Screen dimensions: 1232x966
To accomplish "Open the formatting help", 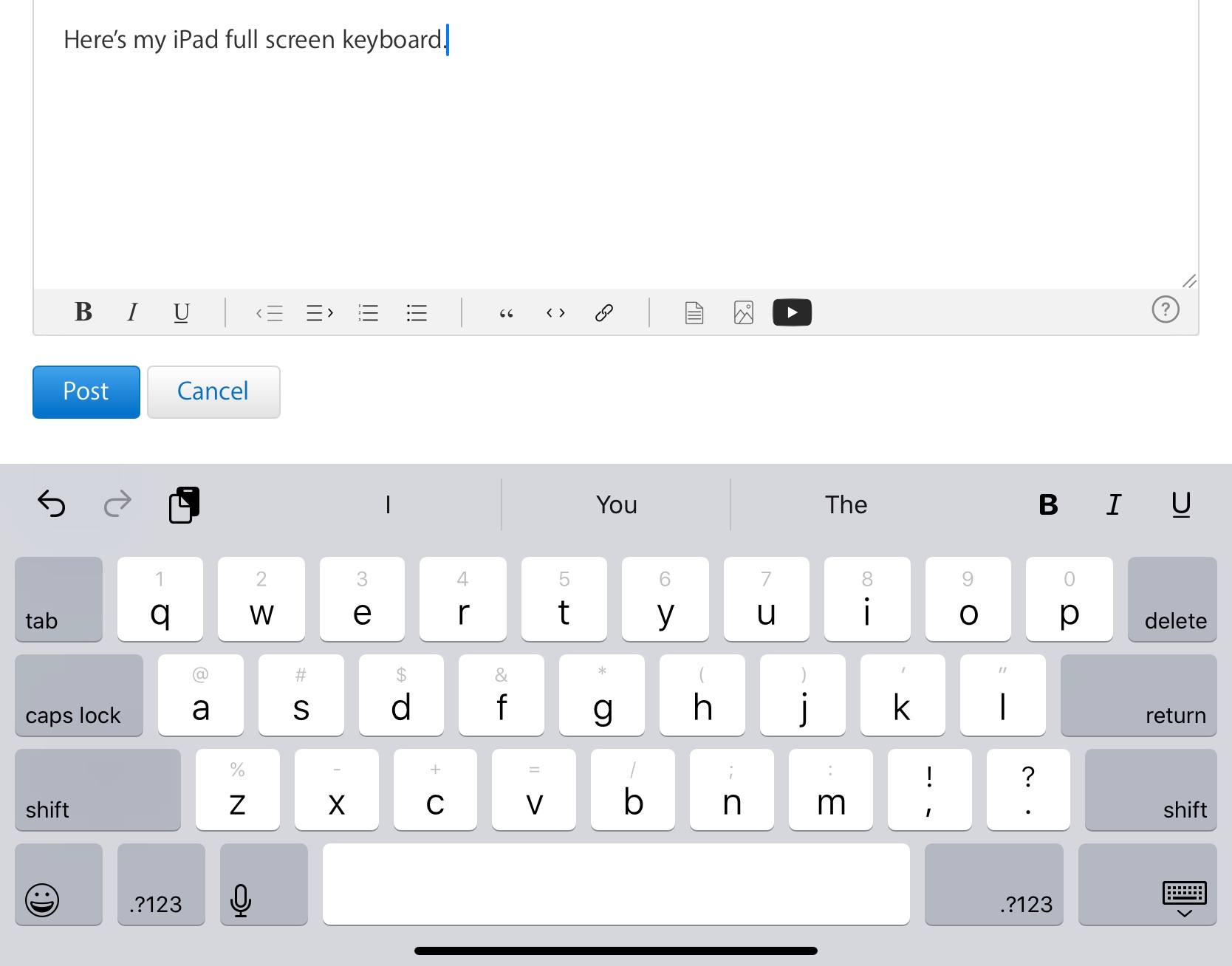I will coord(1166,309).
